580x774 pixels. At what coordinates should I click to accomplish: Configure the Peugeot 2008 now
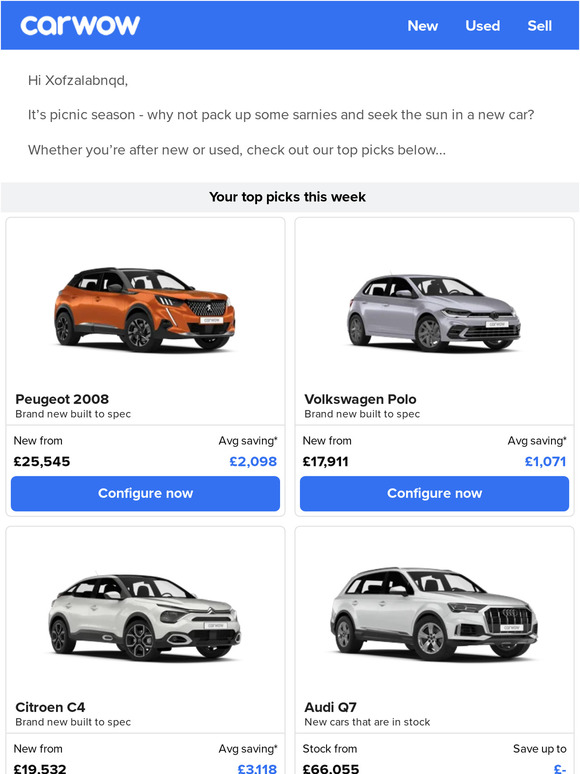(x=145, y=493)
